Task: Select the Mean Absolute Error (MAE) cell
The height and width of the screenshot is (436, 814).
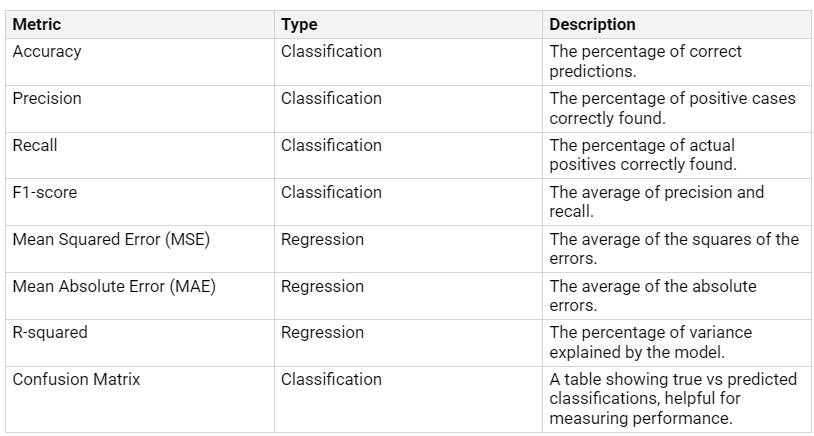Action: 140,296
